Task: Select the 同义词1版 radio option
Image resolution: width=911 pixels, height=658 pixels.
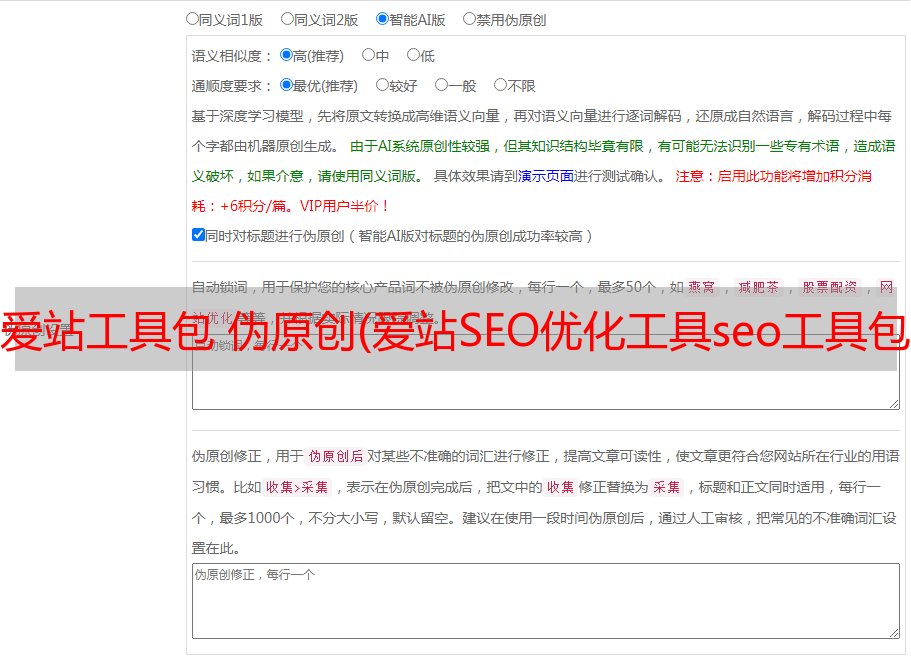Action: [x=192, y=19]
